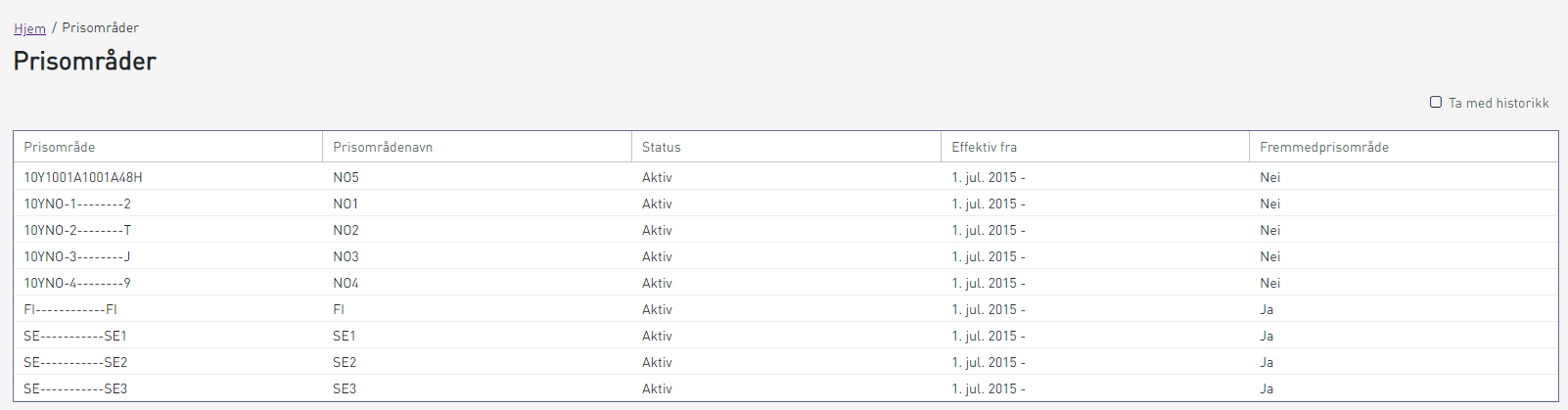Click the 10YNO-2--------T row
This screenshot has height=410, width=1568.
pyautogui.click(x=785, y=230)
